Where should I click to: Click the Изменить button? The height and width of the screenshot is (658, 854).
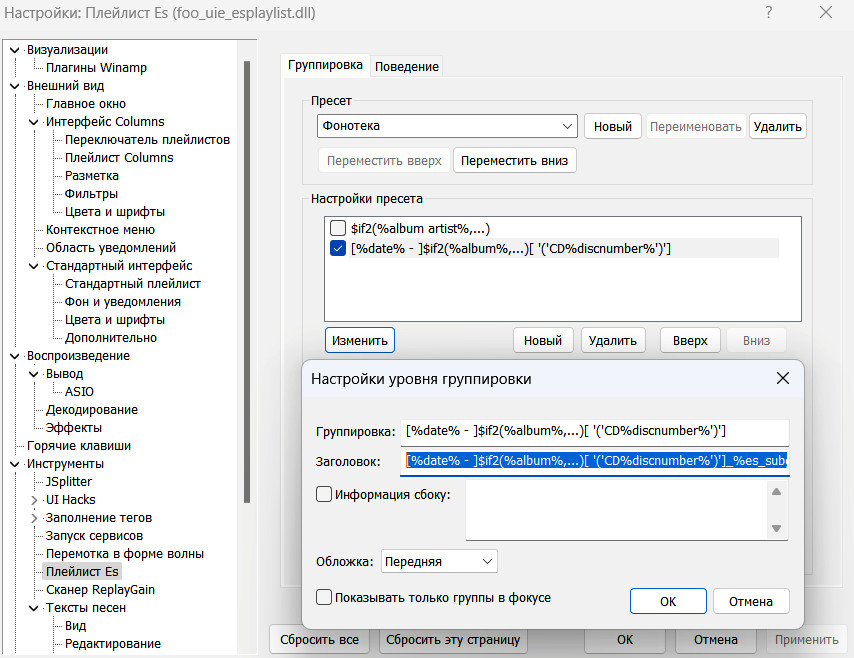click(360, 340)
